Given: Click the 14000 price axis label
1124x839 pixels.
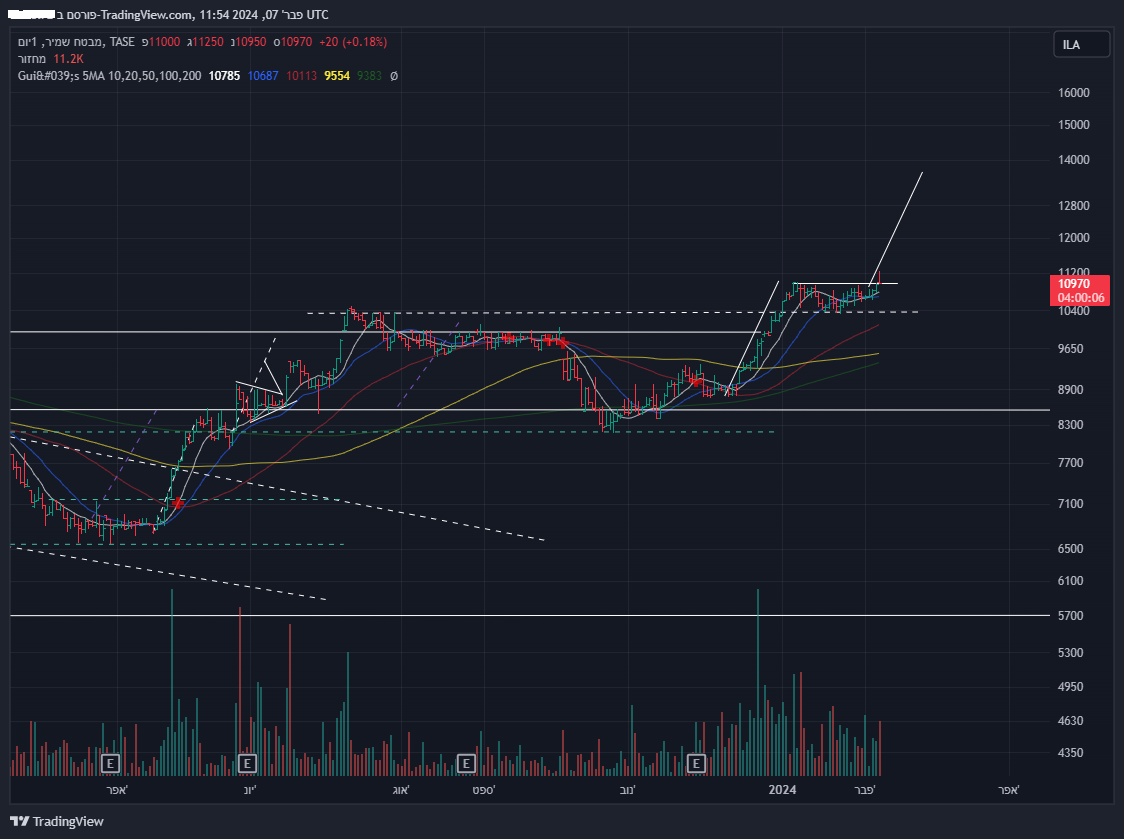Looking at the screenshot, I should coord(1074,160).
